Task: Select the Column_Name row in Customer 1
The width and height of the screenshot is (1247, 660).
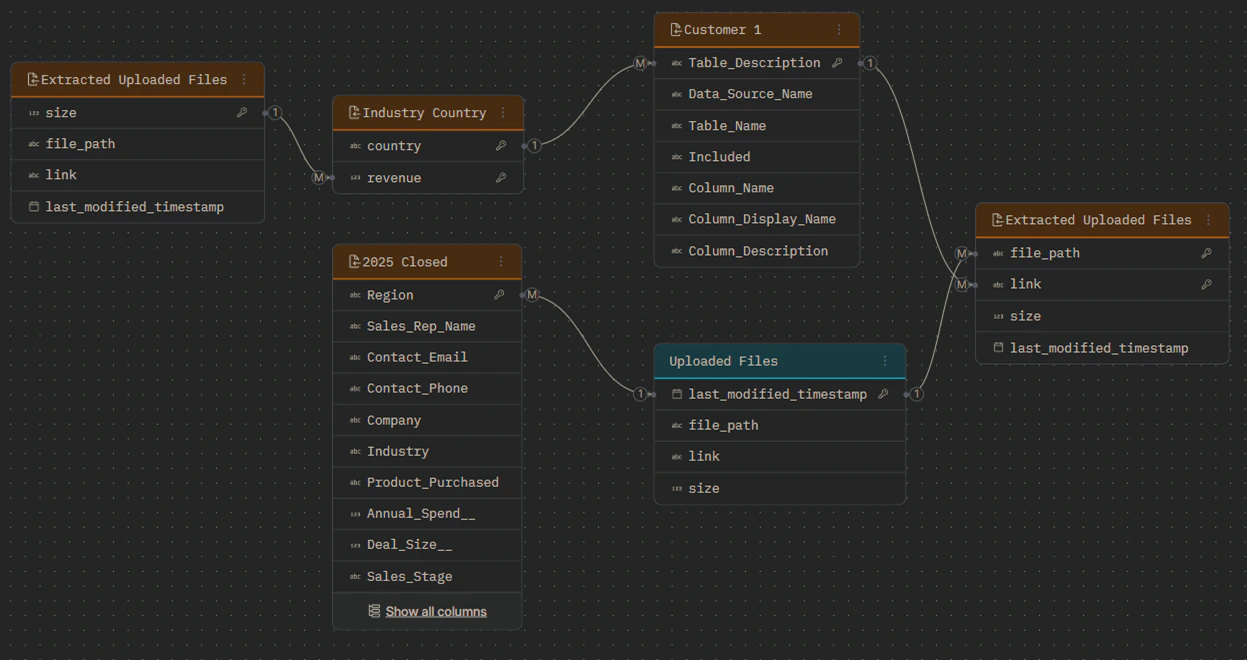Action: [757, 188]
